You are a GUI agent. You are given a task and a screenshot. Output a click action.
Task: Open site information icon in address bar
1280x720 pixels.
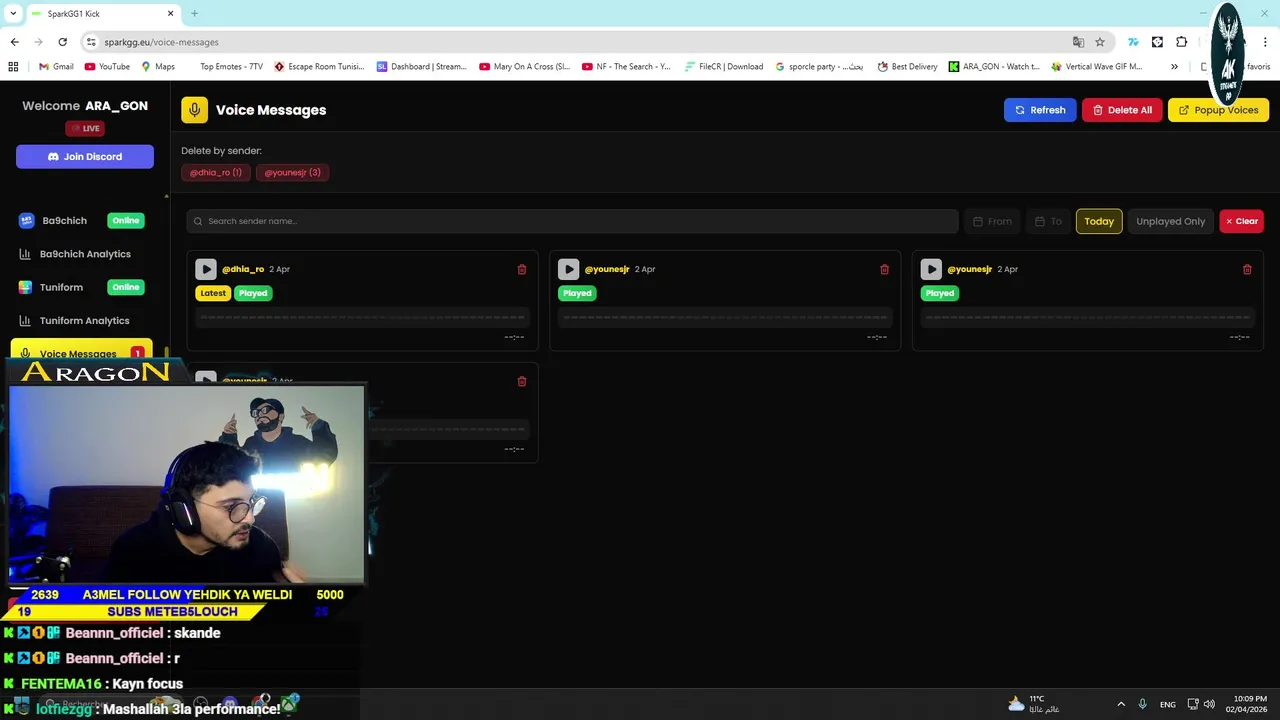[x=91, y=42]
